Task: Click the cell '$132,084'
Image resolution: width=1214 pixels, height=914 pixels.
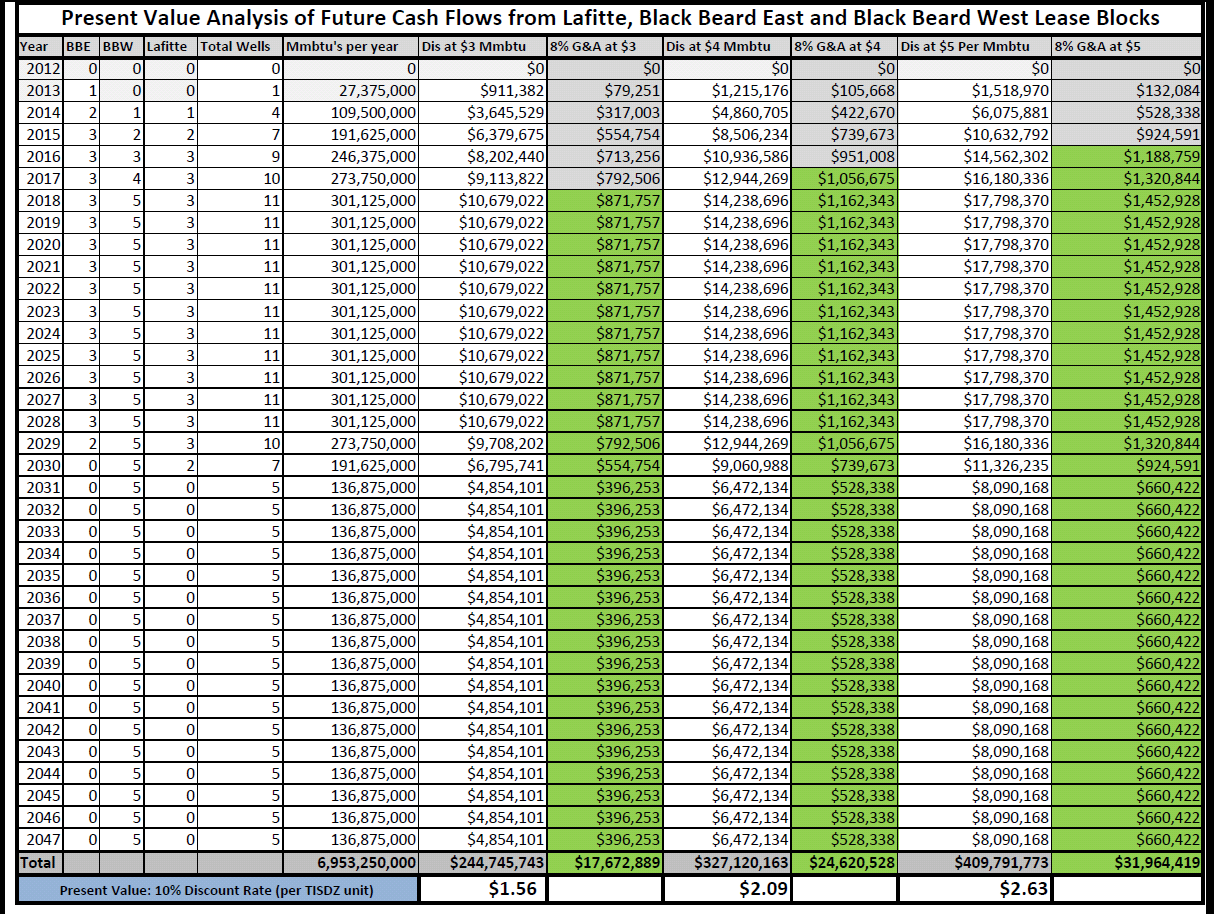Action: [x=1127, y=91]
